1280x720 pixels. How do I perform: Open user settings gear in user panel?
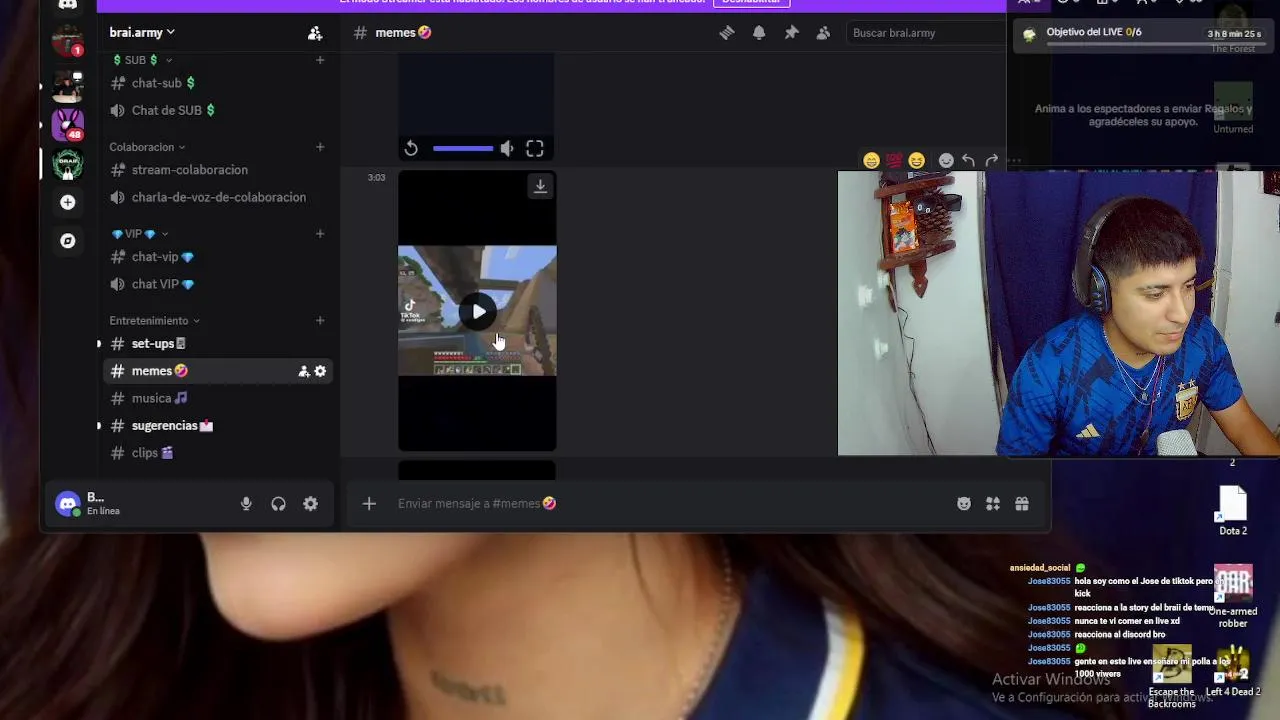pyautogui.click(x=311, y=504)
